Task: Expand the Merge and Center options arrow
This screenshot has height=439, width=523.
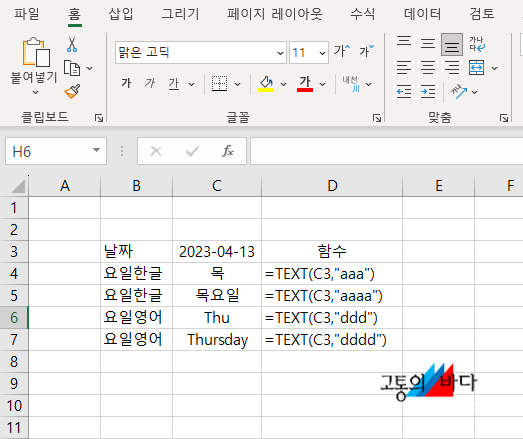Action: click(x=495, y=68)
